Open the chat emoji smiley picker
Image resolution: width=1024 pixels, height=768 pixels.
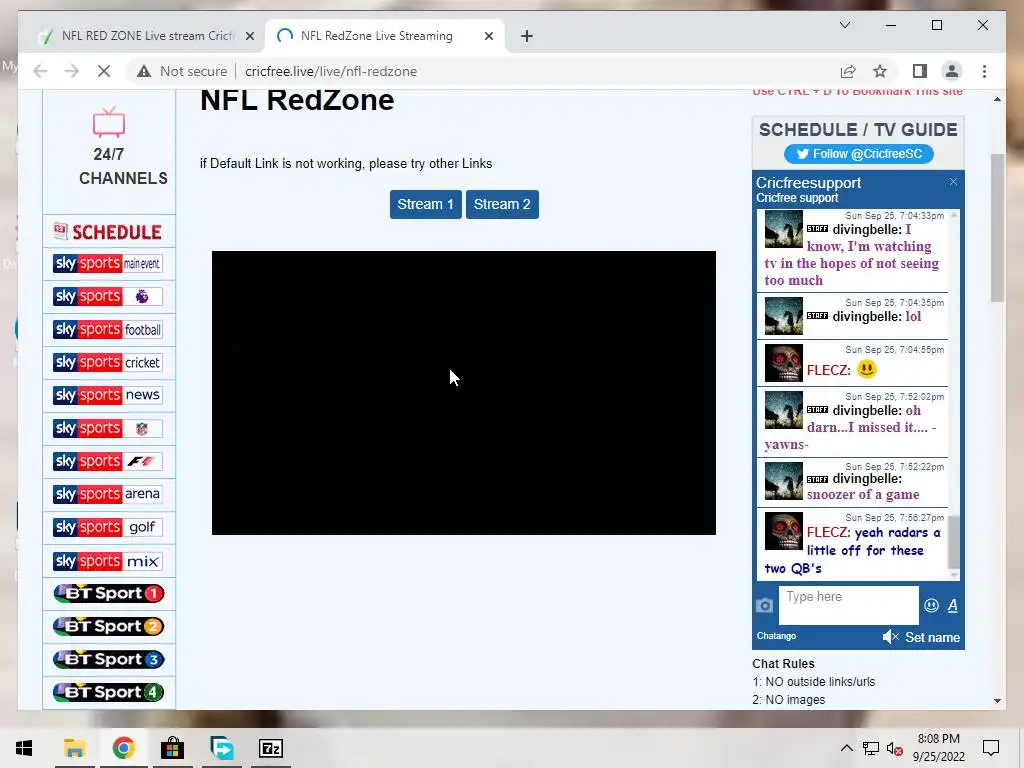[x=931, y=605]
